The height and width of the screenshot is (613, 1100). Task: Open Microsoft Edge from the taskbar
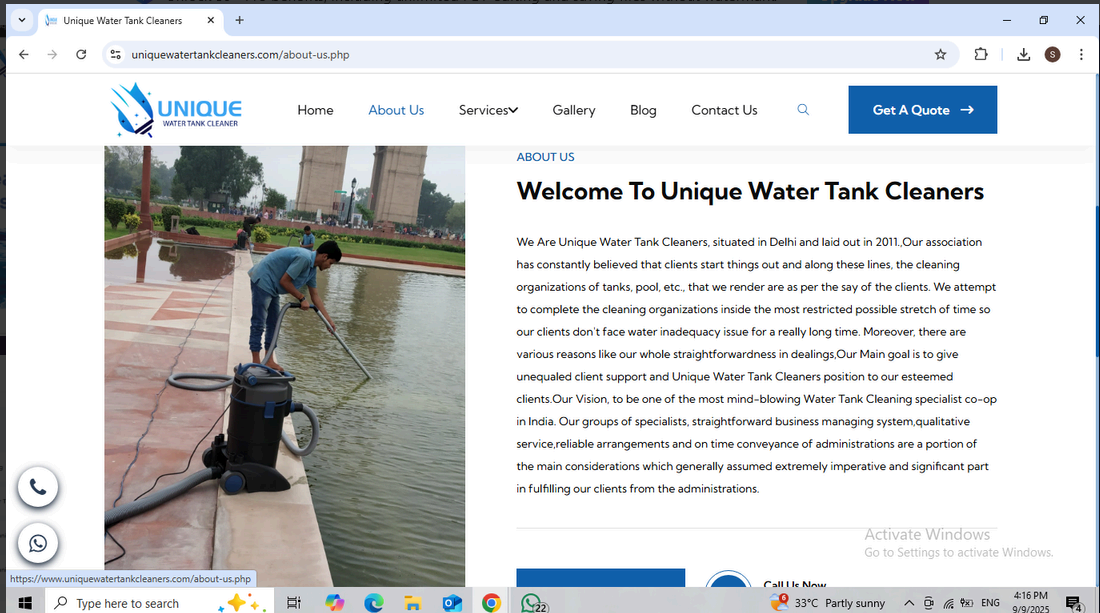373,602
